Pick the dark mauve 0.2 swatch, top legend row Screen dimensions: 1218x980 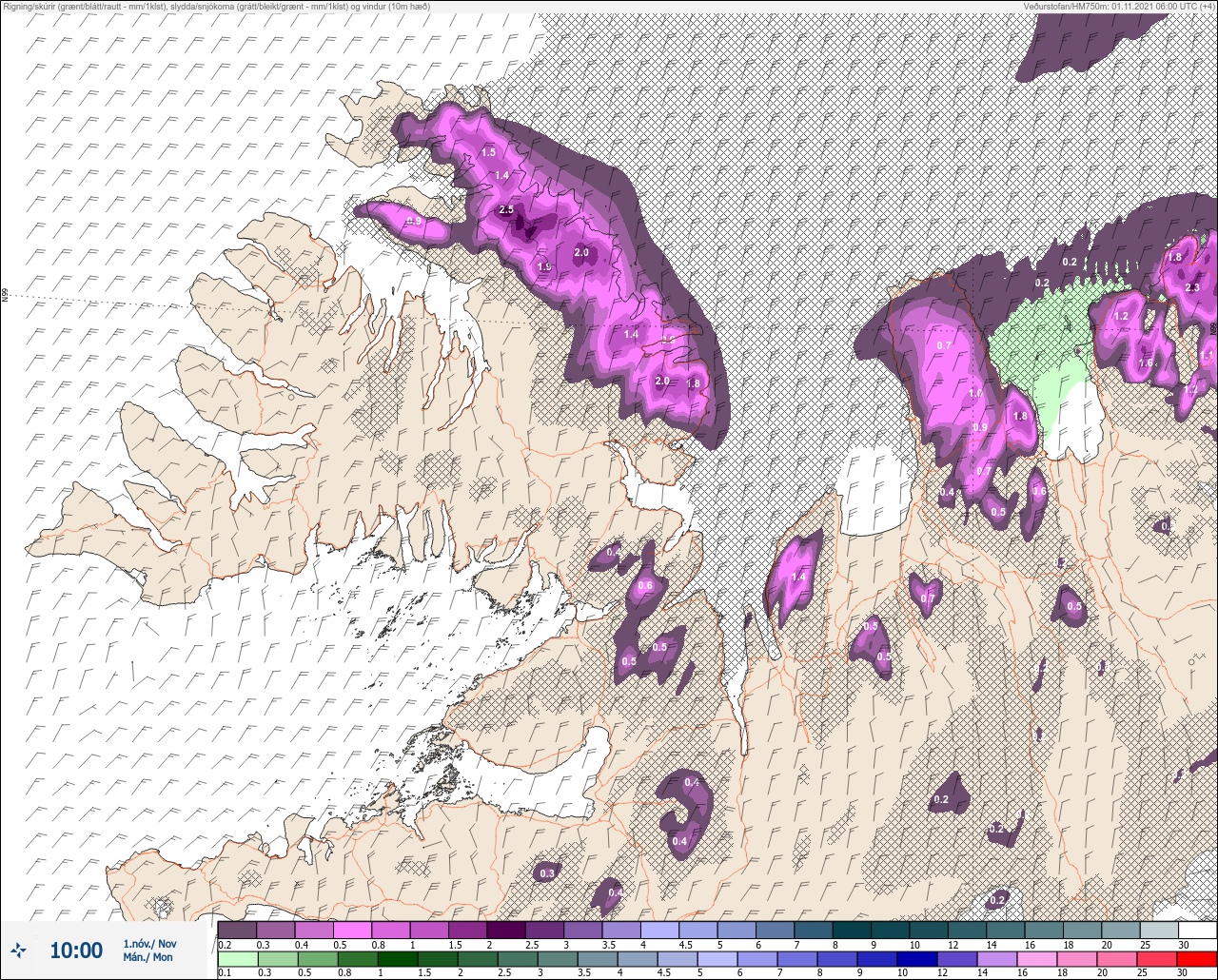(237, 930)
